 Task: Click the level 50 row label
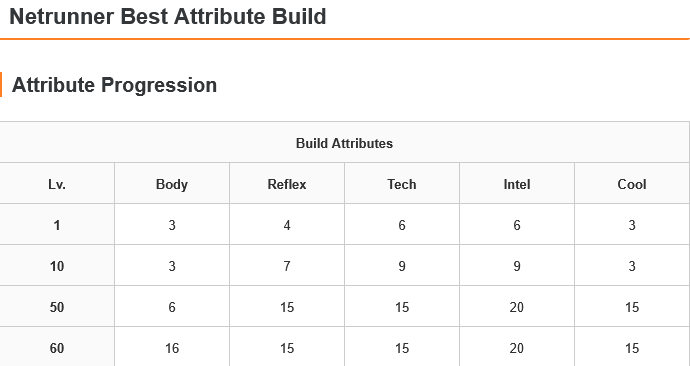point(57,307)
